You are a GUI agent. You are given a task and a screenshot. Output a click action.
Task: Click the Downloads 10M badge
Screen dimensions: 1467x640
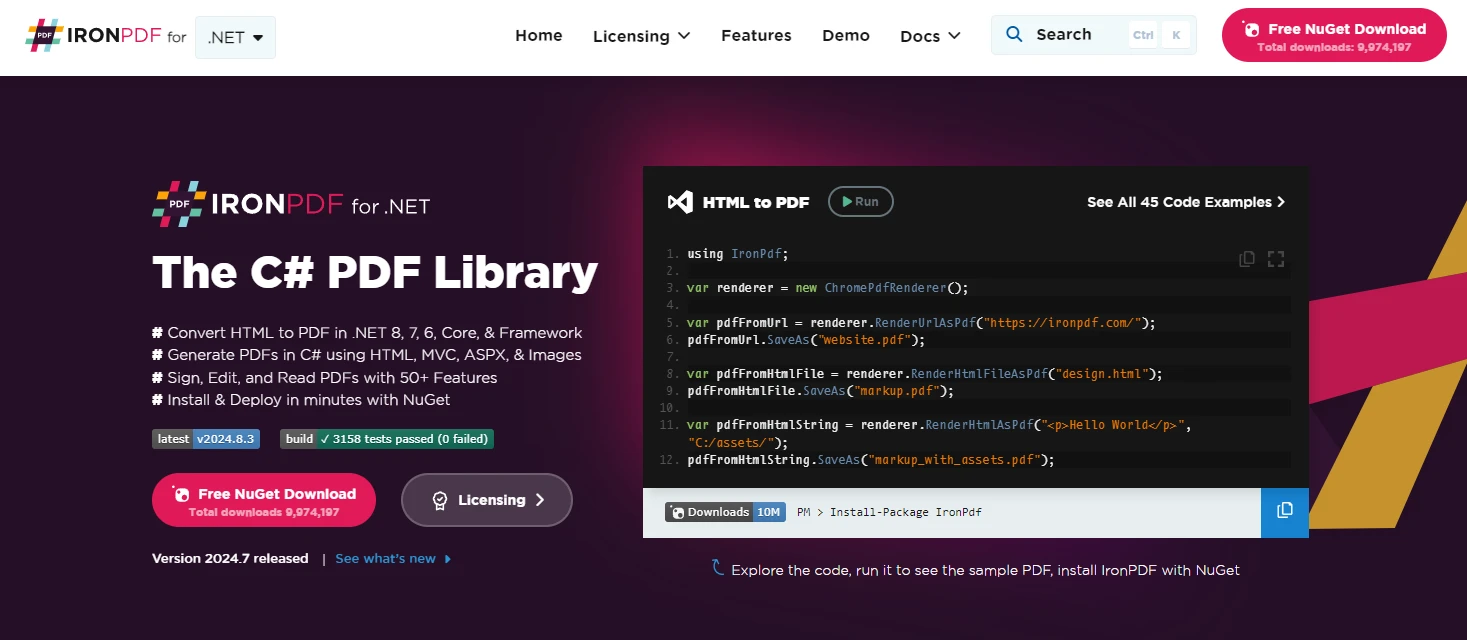(x=725, y=512)
